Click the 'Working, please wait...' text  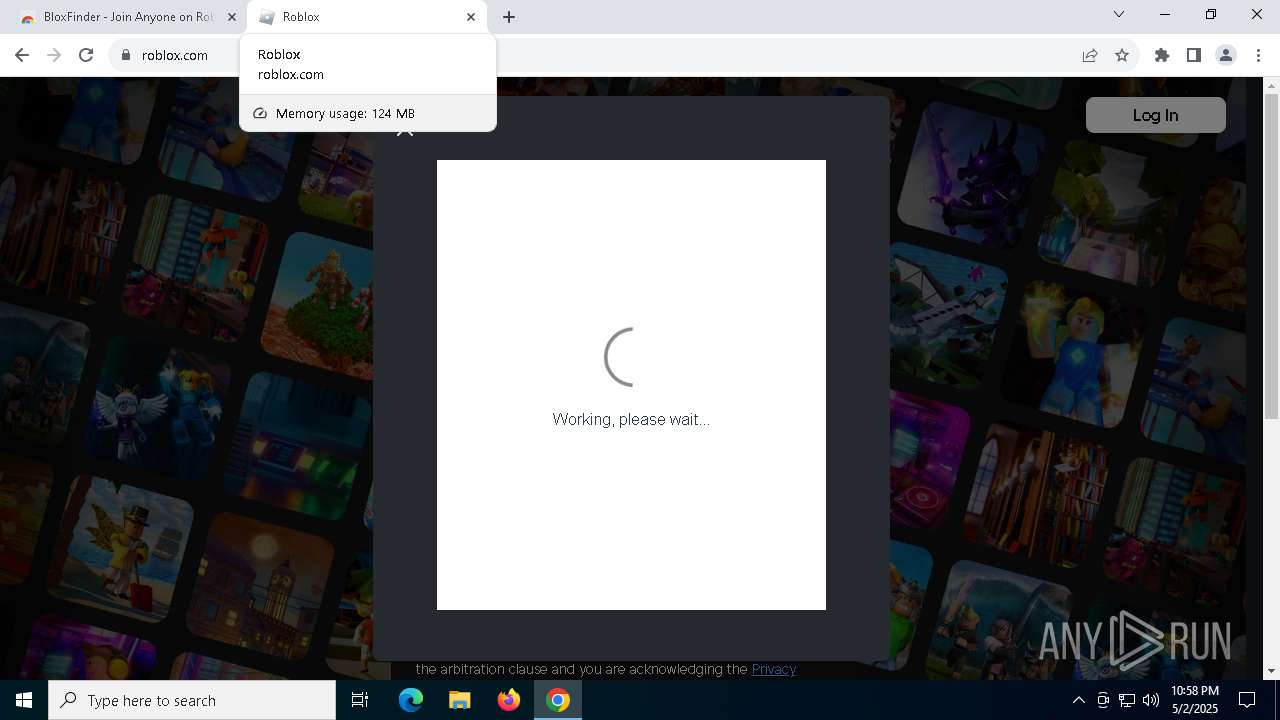(631, 419)
